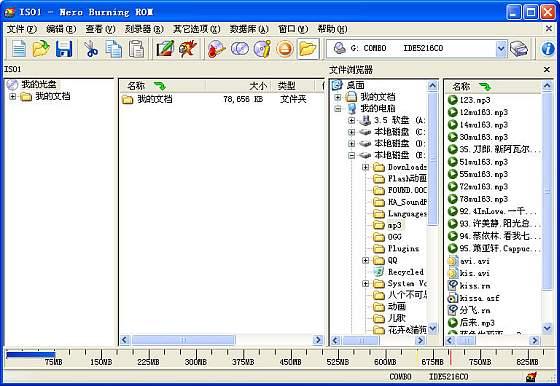Screen dimensions: 560x386
Task: Sort compilation list by 大小 column
Action: (x=258, y=86)
